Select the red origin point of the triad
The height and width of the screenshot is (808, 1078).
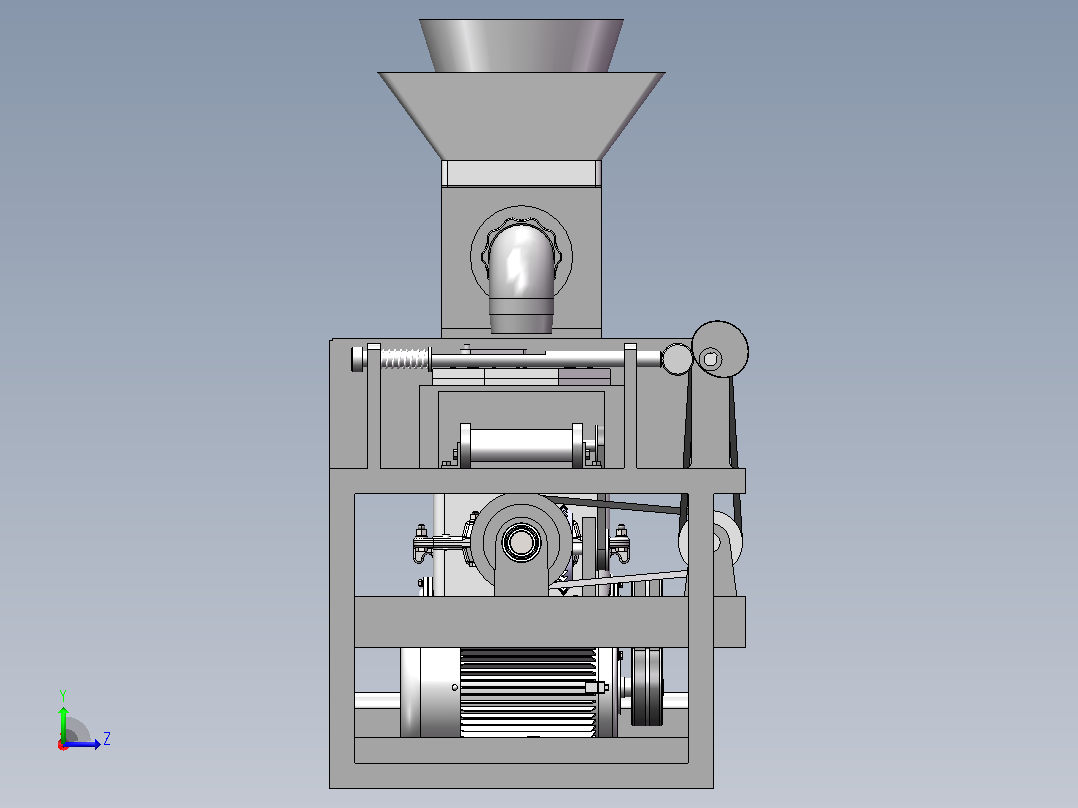coord(63,745)
